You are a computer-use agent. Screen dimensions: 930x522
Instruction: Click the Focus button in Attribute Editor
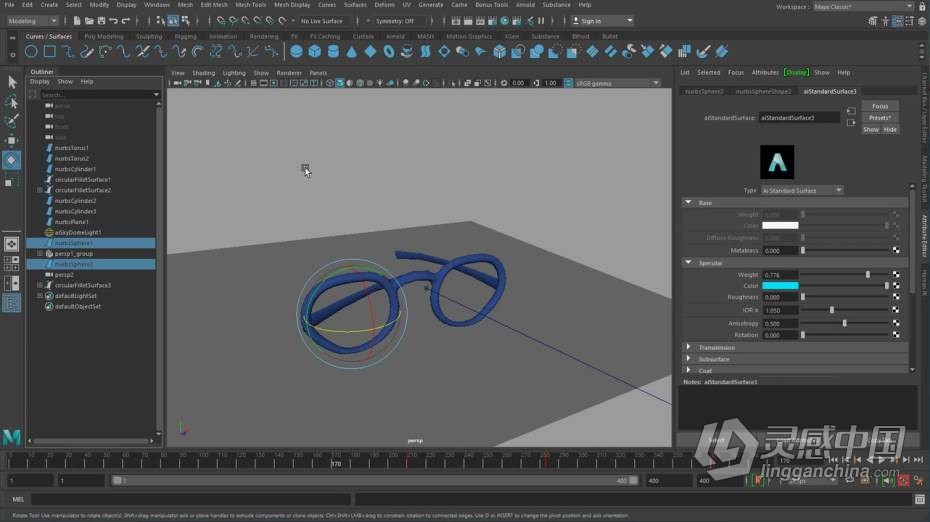pyautogui.click(x=880, y=106)
